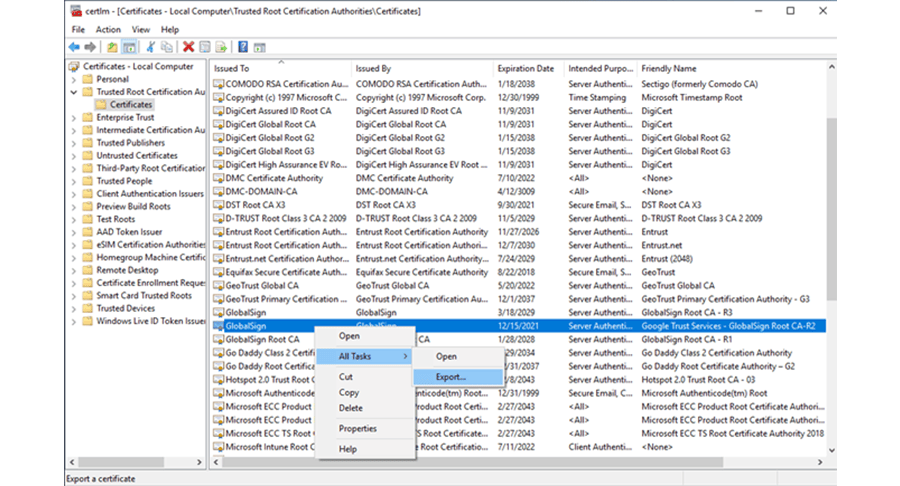Viewport: 900px width, 486px height.
Task: Sort by the Issued By column header
Action: (x=422, y=68)
